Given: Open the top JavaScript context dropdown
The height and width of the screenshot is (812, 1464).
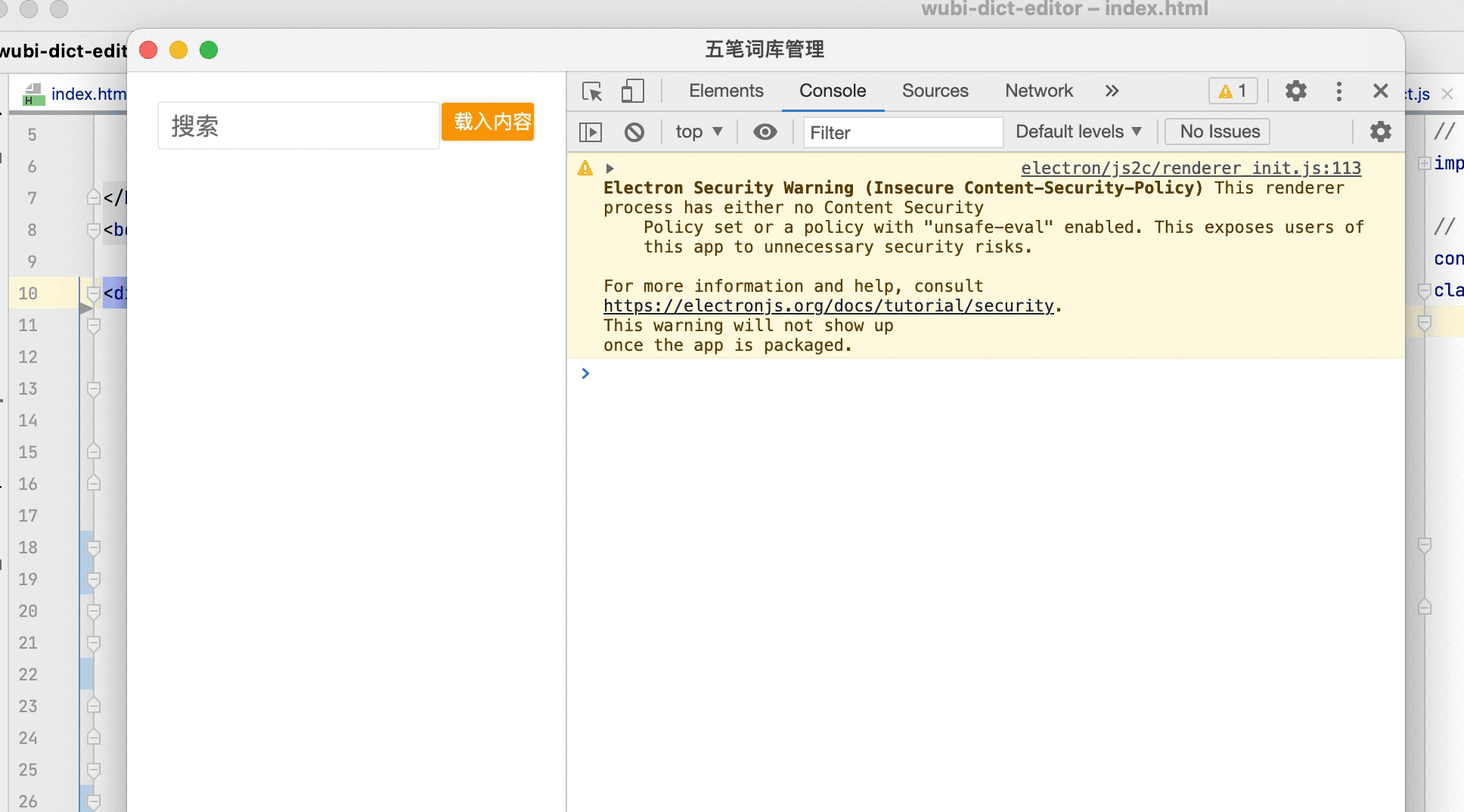Looking at the screenshot, I should [698, 132].
